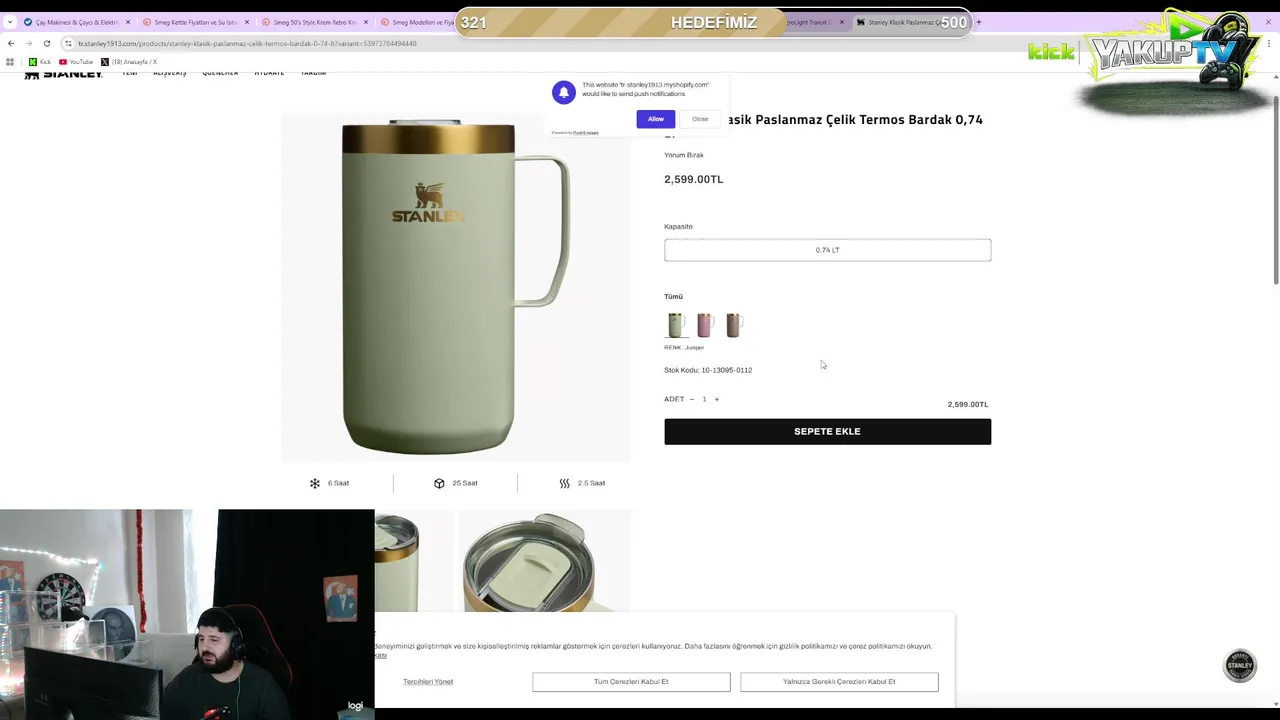Open the (18) Anasayfa / X bookmark

pyautogui.click(x=129, y=62)
